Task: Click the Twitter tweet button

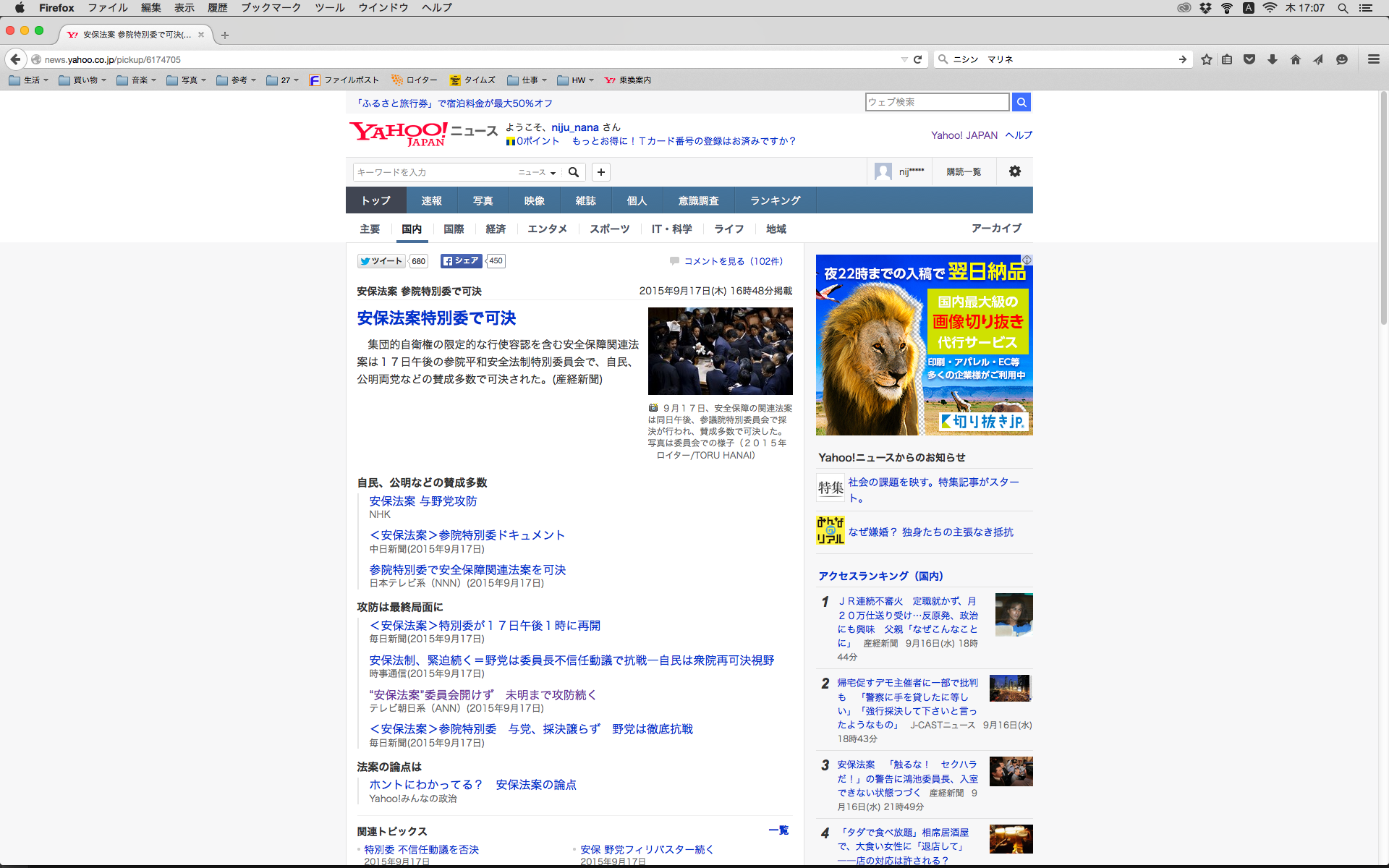Action: [381, 261]
